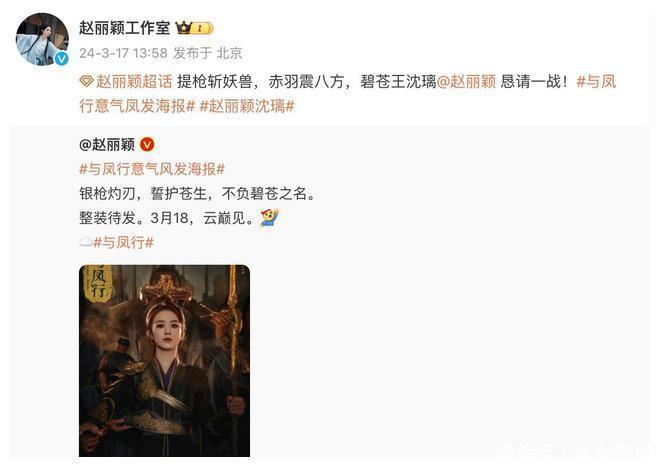Open hashtag #赵丽颖沈璃#

(247, 106)
